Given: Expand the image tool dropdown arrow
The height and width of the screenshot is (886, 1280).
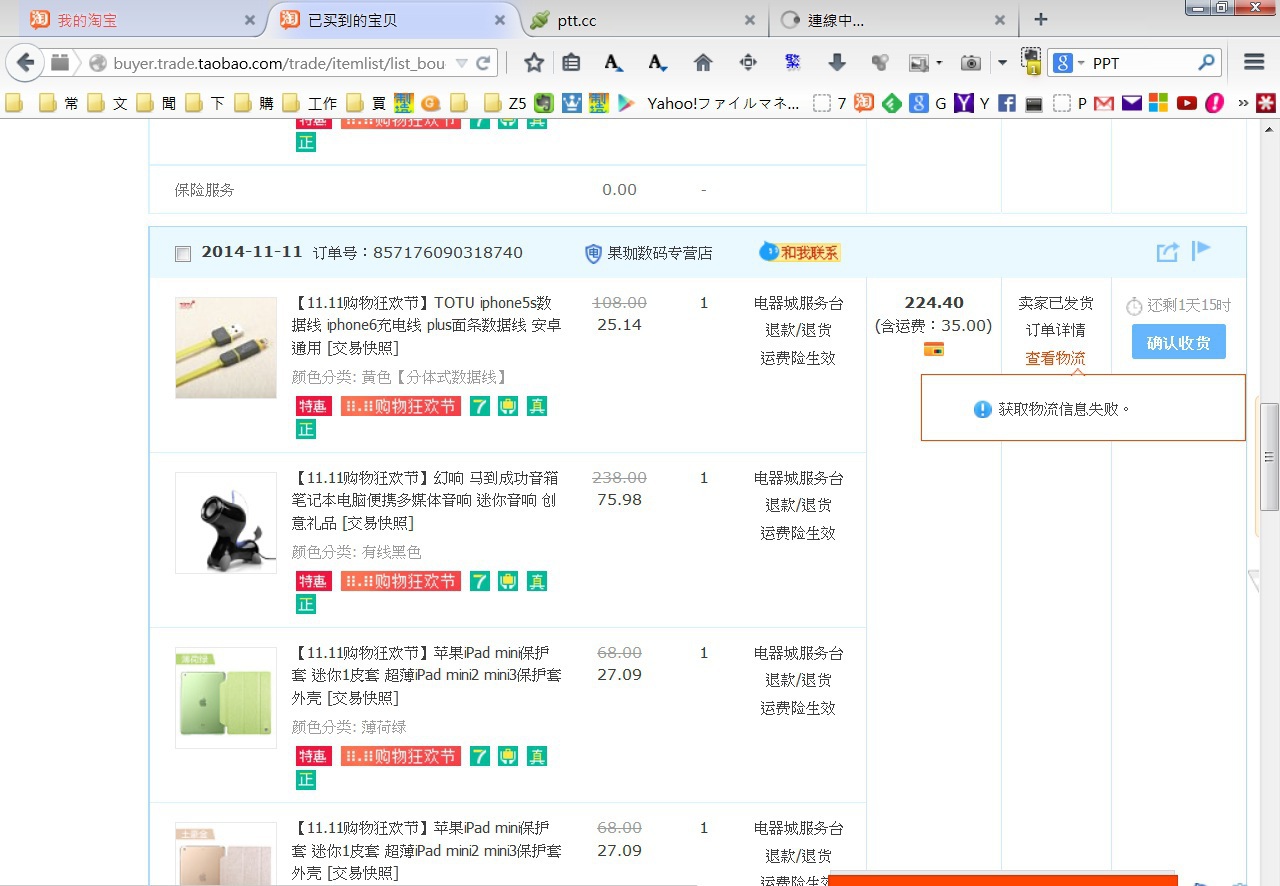Looking at the screenshot, I should 939,63.
